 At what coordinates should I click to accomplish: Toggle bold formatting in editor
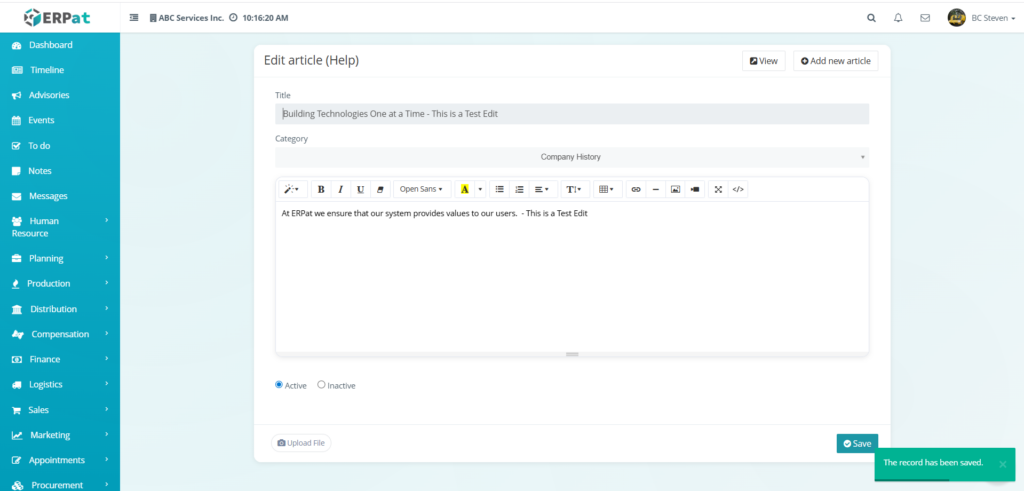click(x=321, y=189)
